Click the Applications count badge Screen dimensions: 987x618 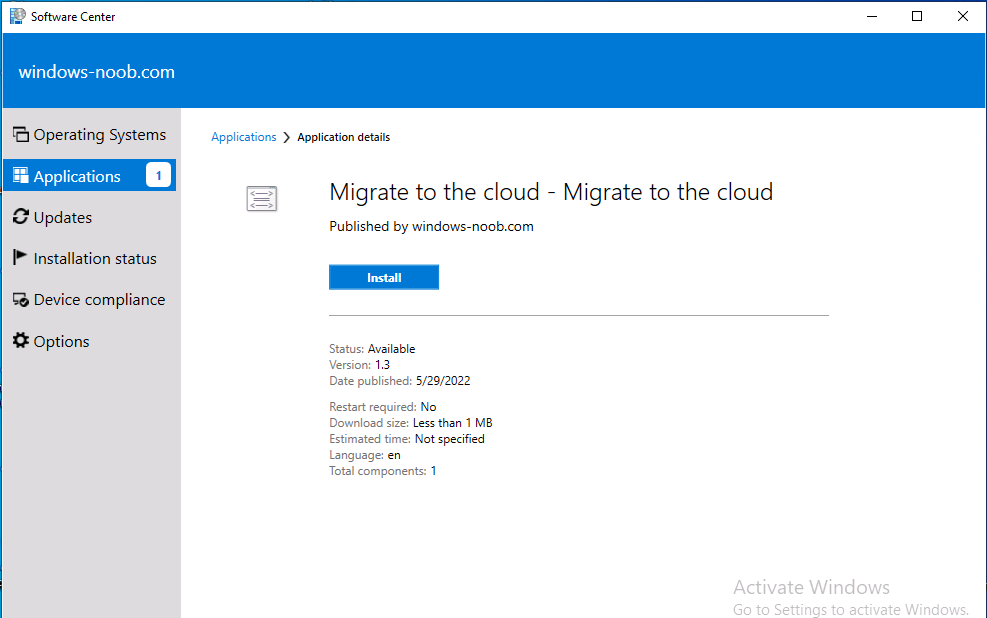point(159,175)
